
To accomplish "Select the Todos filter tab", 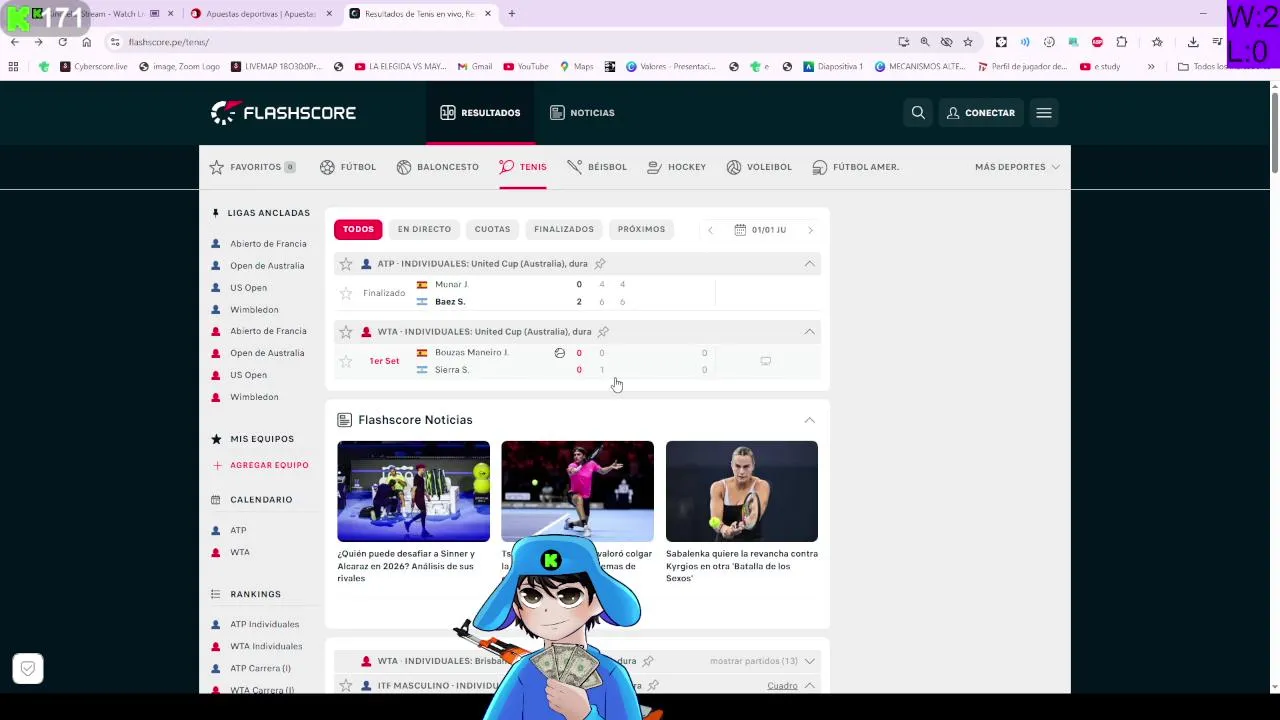I will 358,229.
